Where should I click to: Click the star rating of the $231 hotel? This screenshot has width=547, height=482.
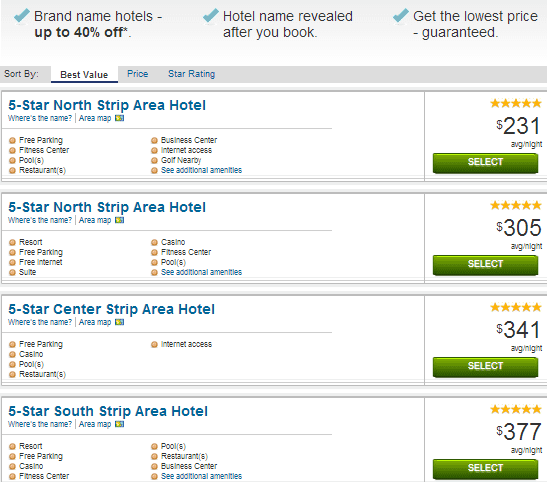pyautogui.click(x=516, y=103)
